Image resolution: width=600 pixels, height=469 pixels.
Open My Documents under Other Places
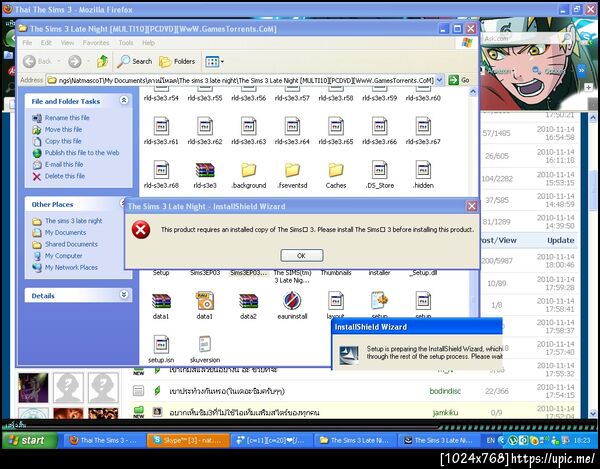click(x=65, y=233)
